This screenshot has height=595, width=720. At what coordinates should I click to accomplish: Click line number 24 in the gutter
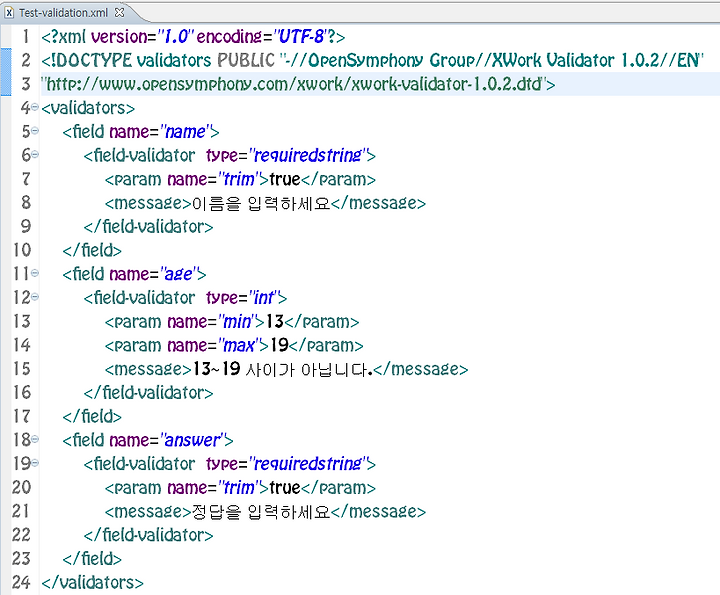click(21, 582)
